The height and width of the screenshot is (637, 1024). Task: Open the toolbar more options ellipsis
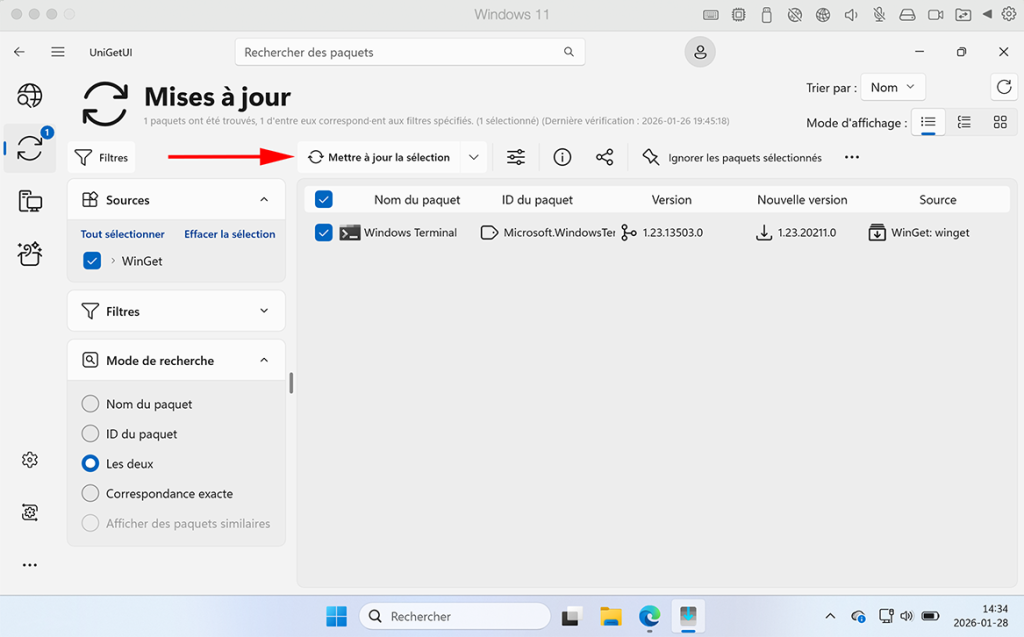coord(852,157)
